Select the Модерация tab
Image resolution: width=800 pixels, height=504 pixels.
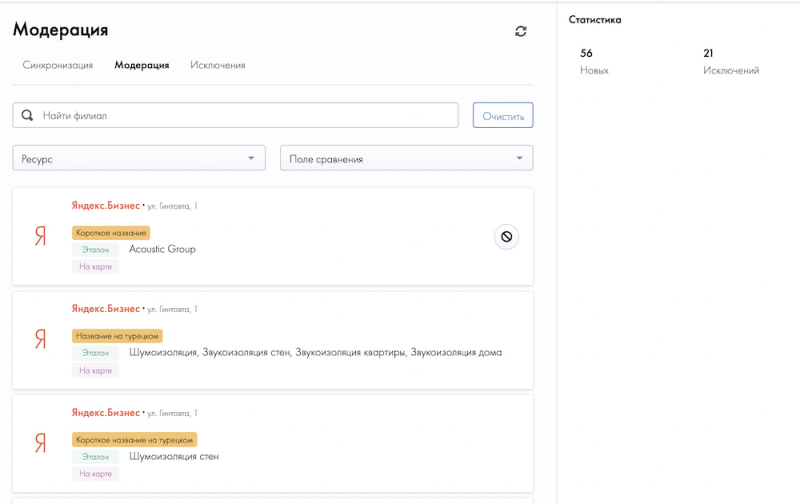pos(142,65)
